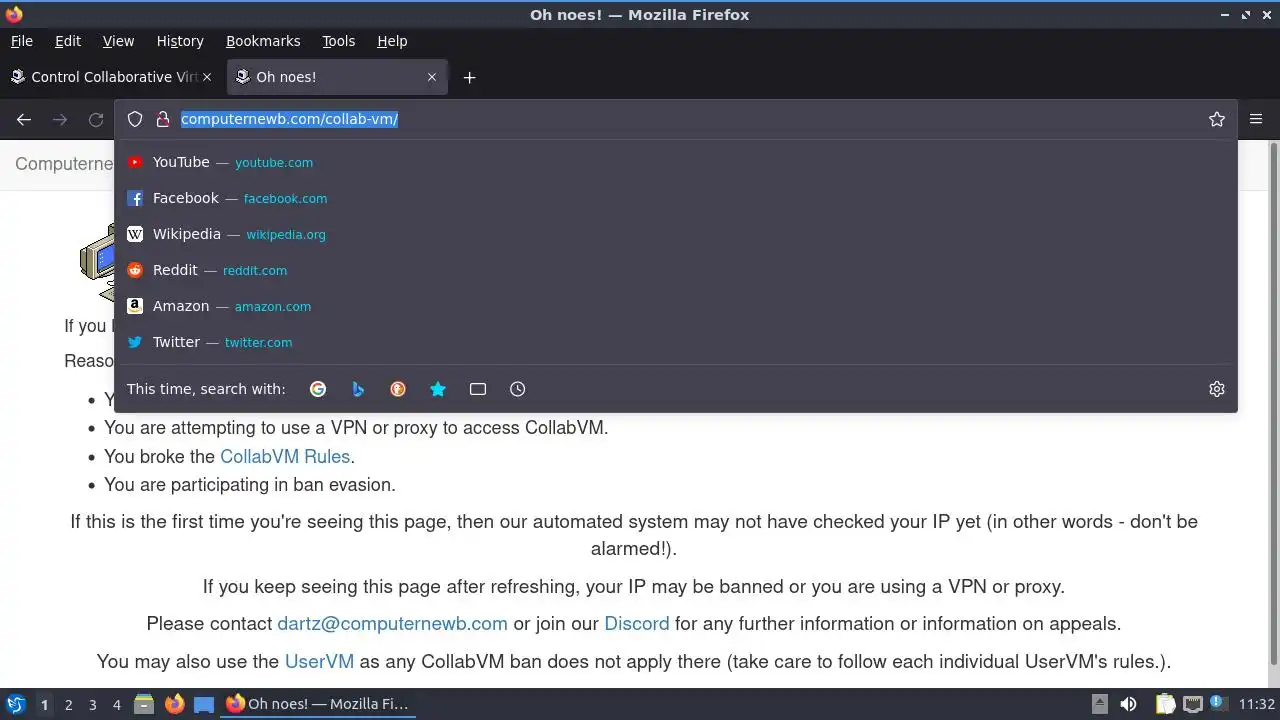Close the Control Collaborative Virtual tab
This screenshot has width=1280, height=720.
point(207,77)
